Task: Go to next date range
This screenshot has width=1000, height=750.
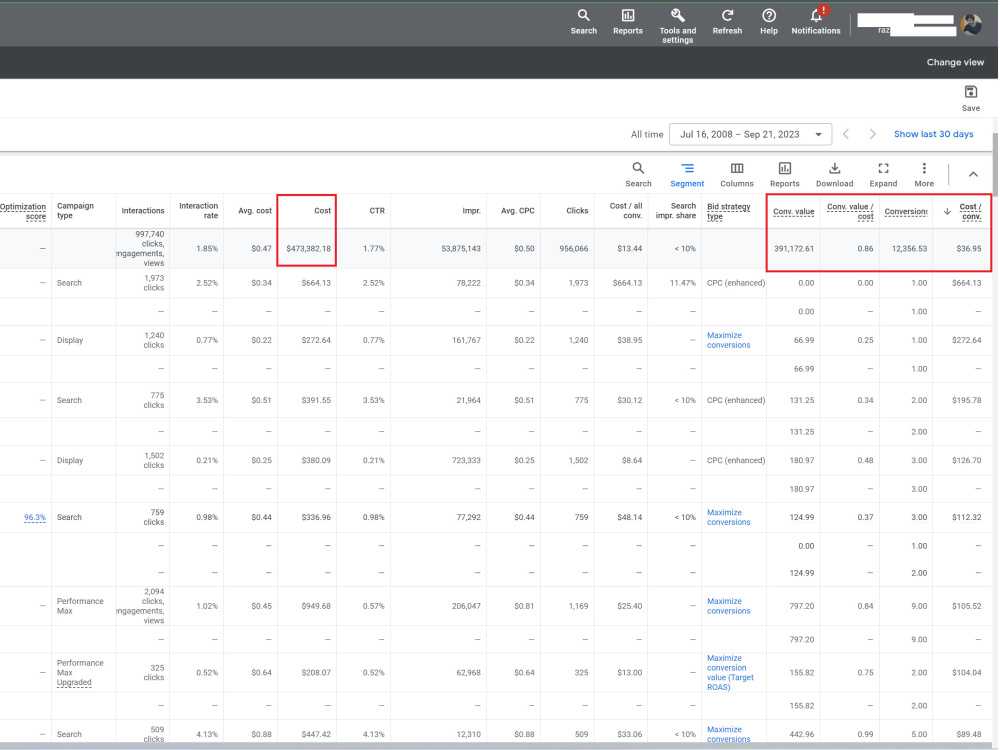Action: point(872,134)
